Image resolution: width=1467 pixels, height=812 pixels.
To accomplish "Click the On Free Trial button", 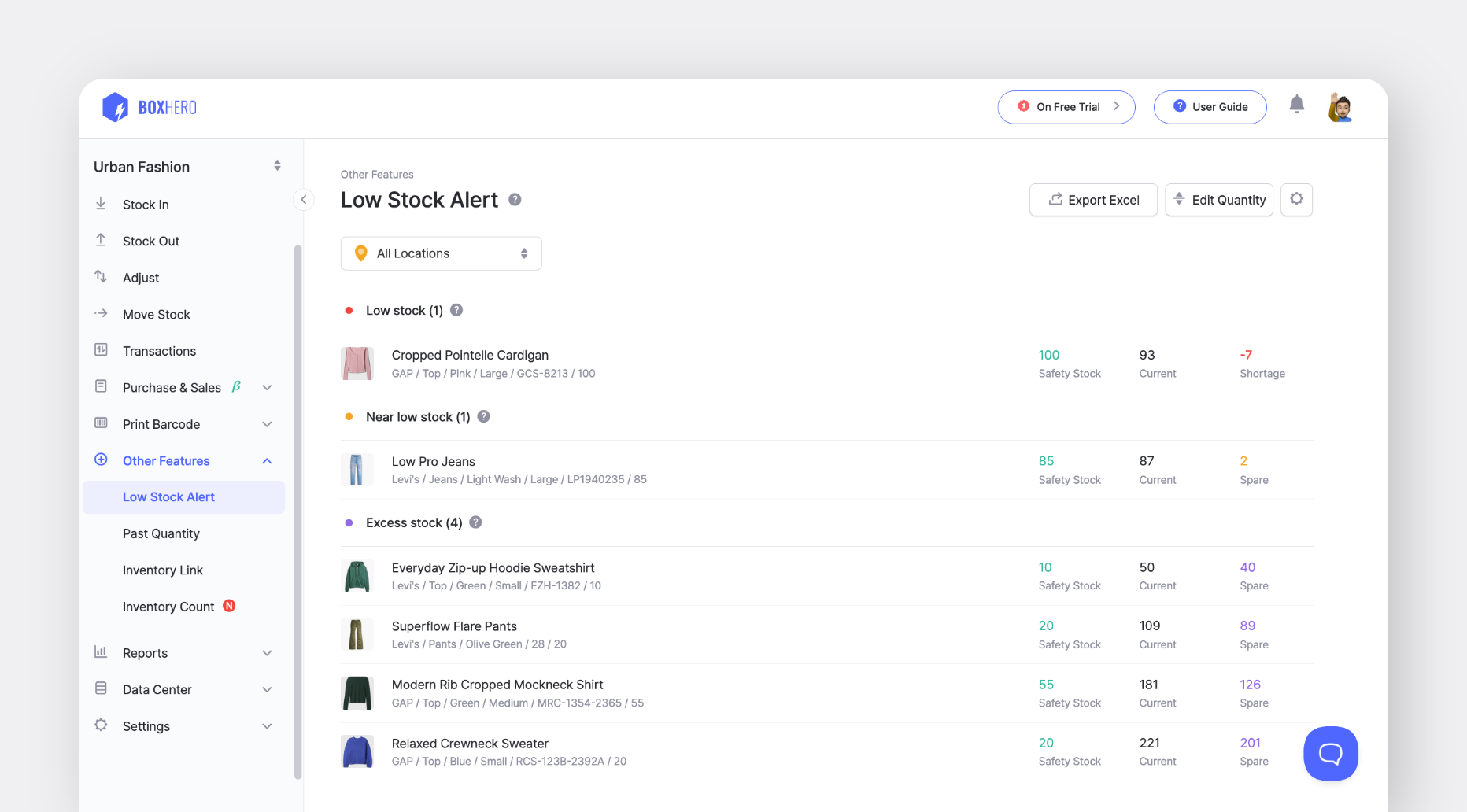I will coord(1066,106).
